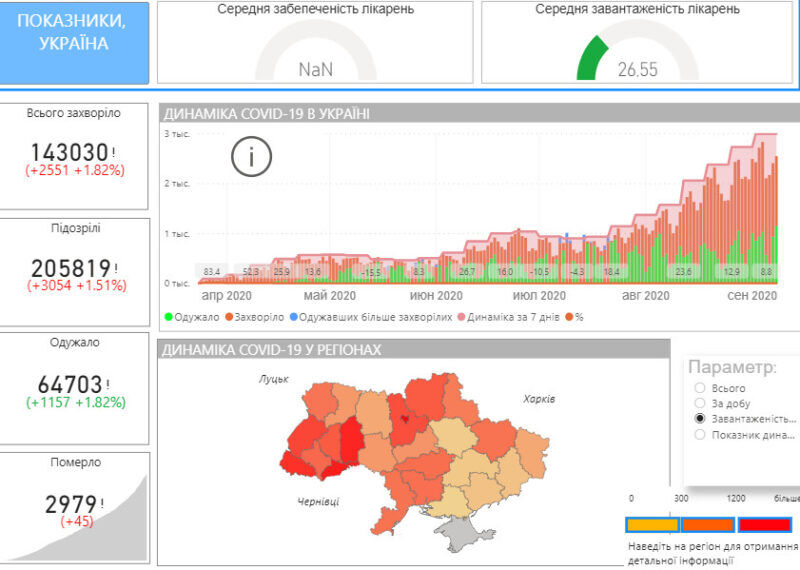Click the 'сен 2020' axis label
This screenshot has width=800, height=570.
752,295
